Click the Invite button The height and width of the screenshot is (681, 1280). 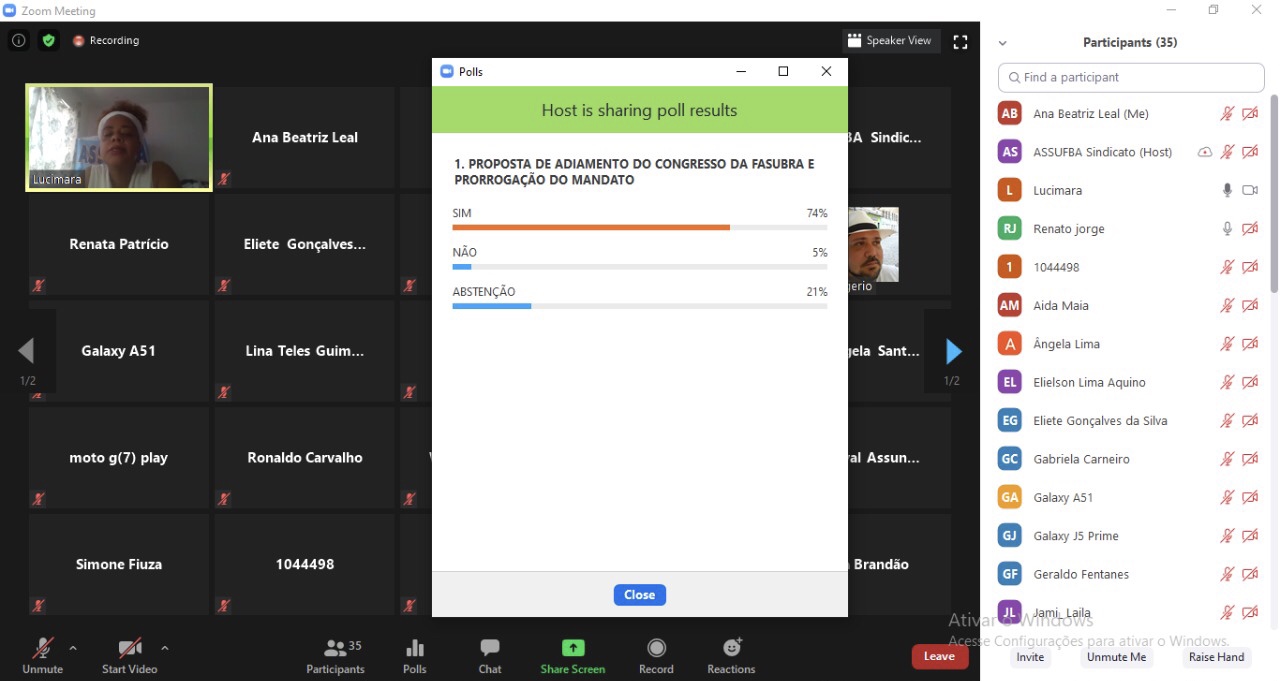coord(1030,657)
